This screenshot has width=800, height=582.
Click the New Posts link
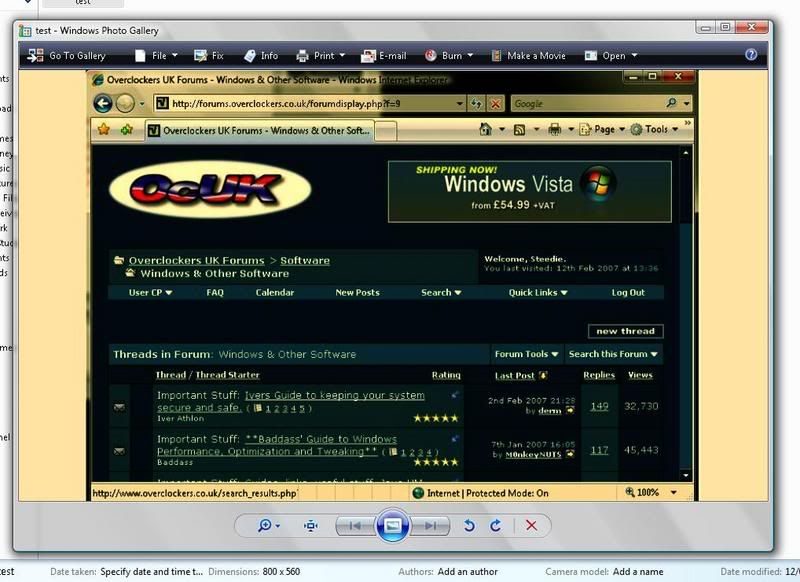click(357, 292)
